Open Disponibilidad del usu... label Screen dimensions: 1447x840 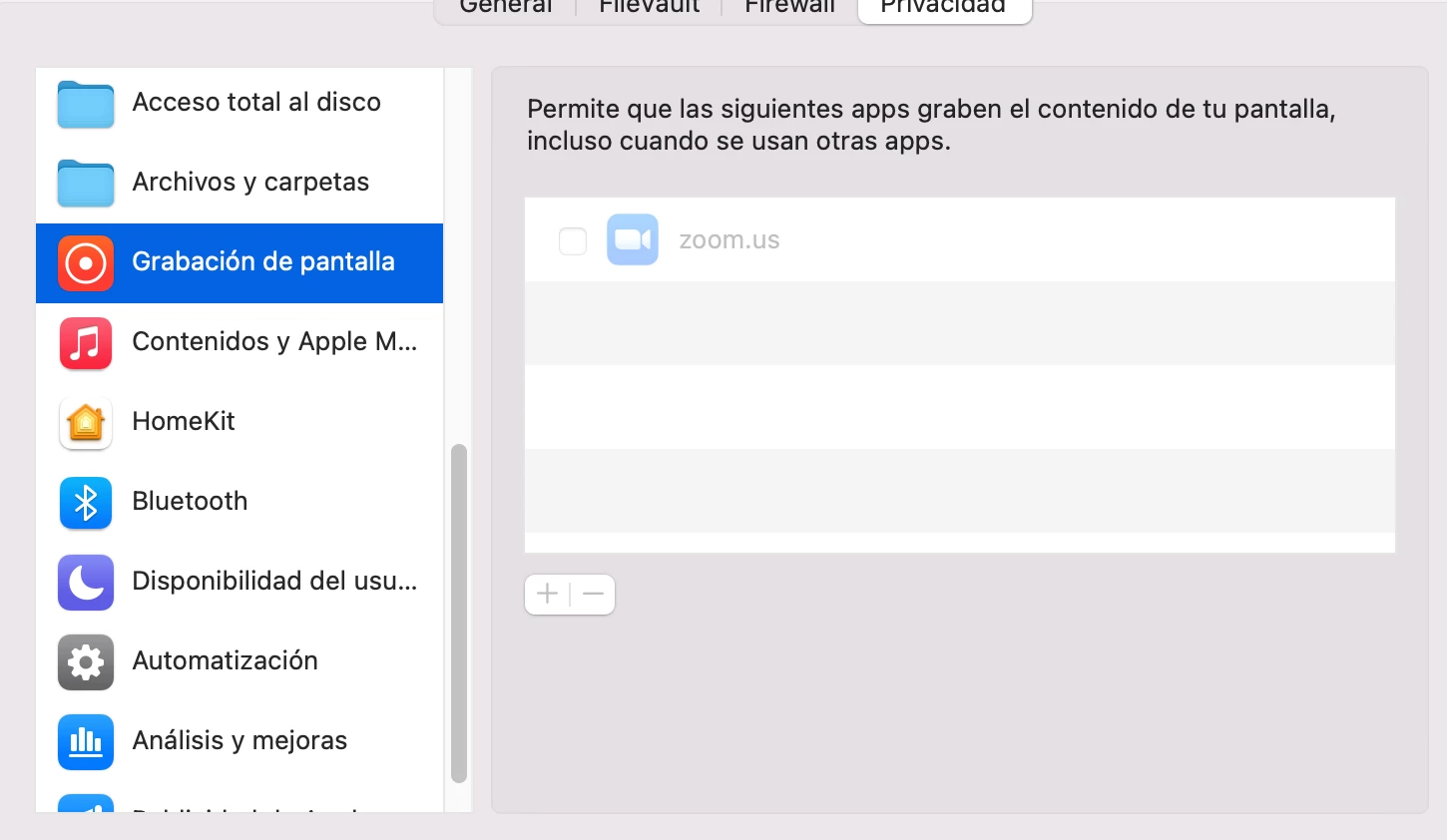pos(274,581)
